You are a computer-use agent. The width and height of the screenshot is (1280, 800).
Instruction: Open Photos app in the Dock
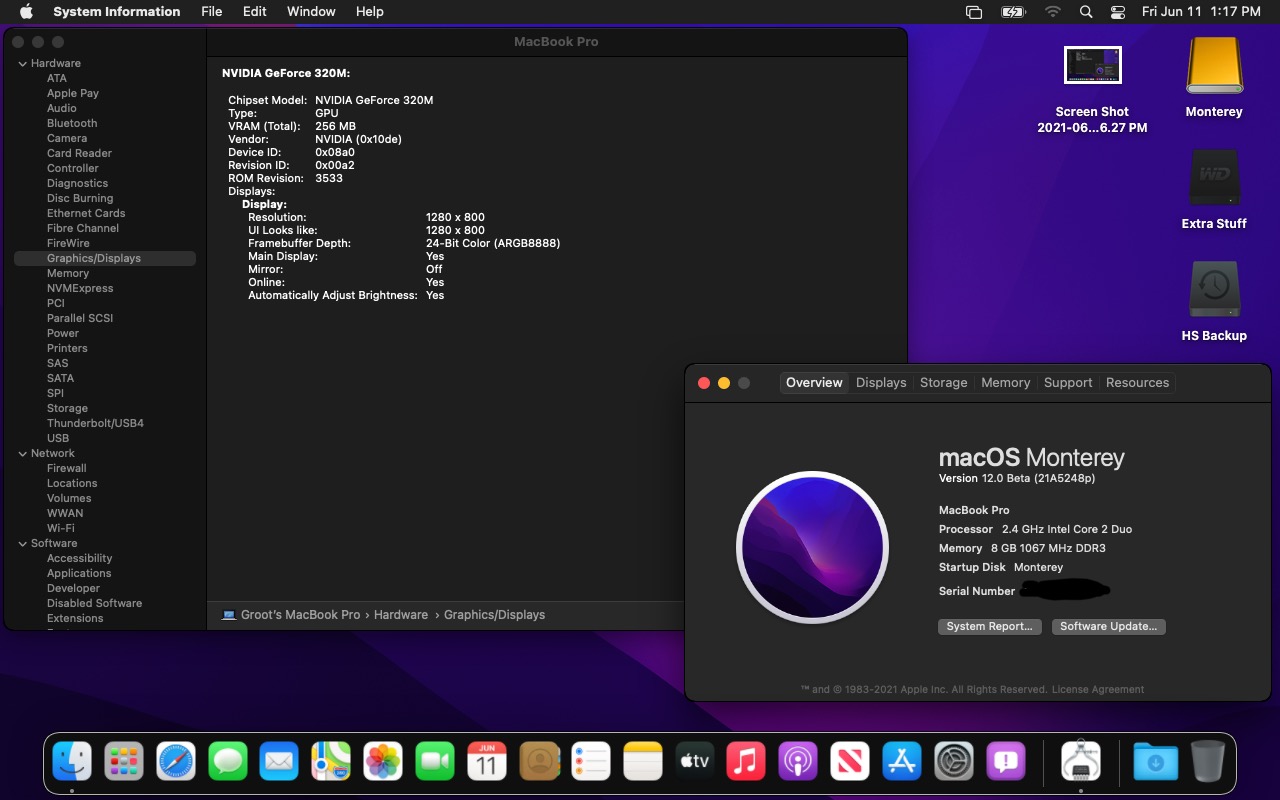pos(383,762)
